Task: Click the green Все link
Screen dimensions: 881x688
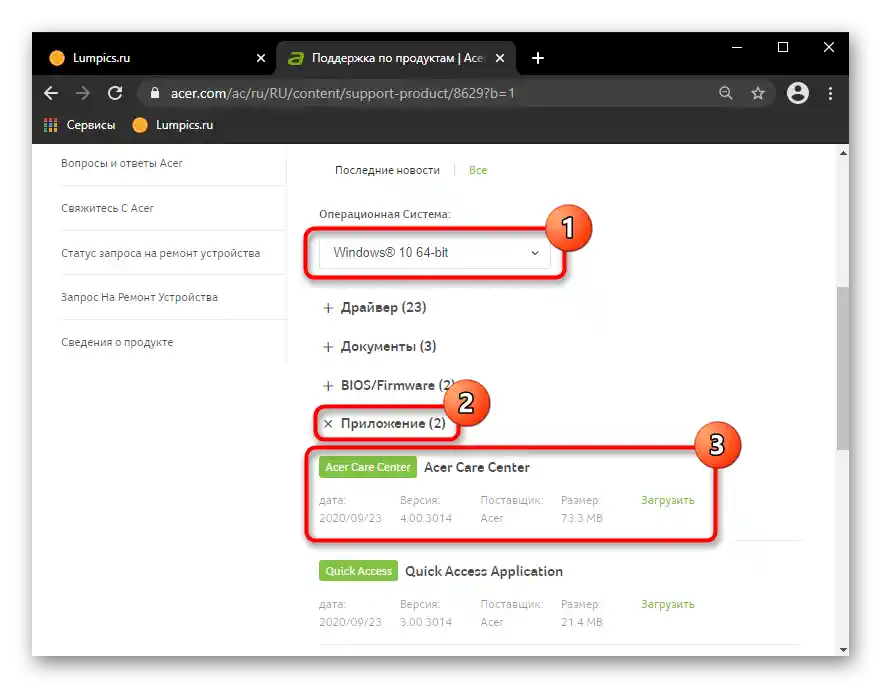Action: click(x=478, y=170)
